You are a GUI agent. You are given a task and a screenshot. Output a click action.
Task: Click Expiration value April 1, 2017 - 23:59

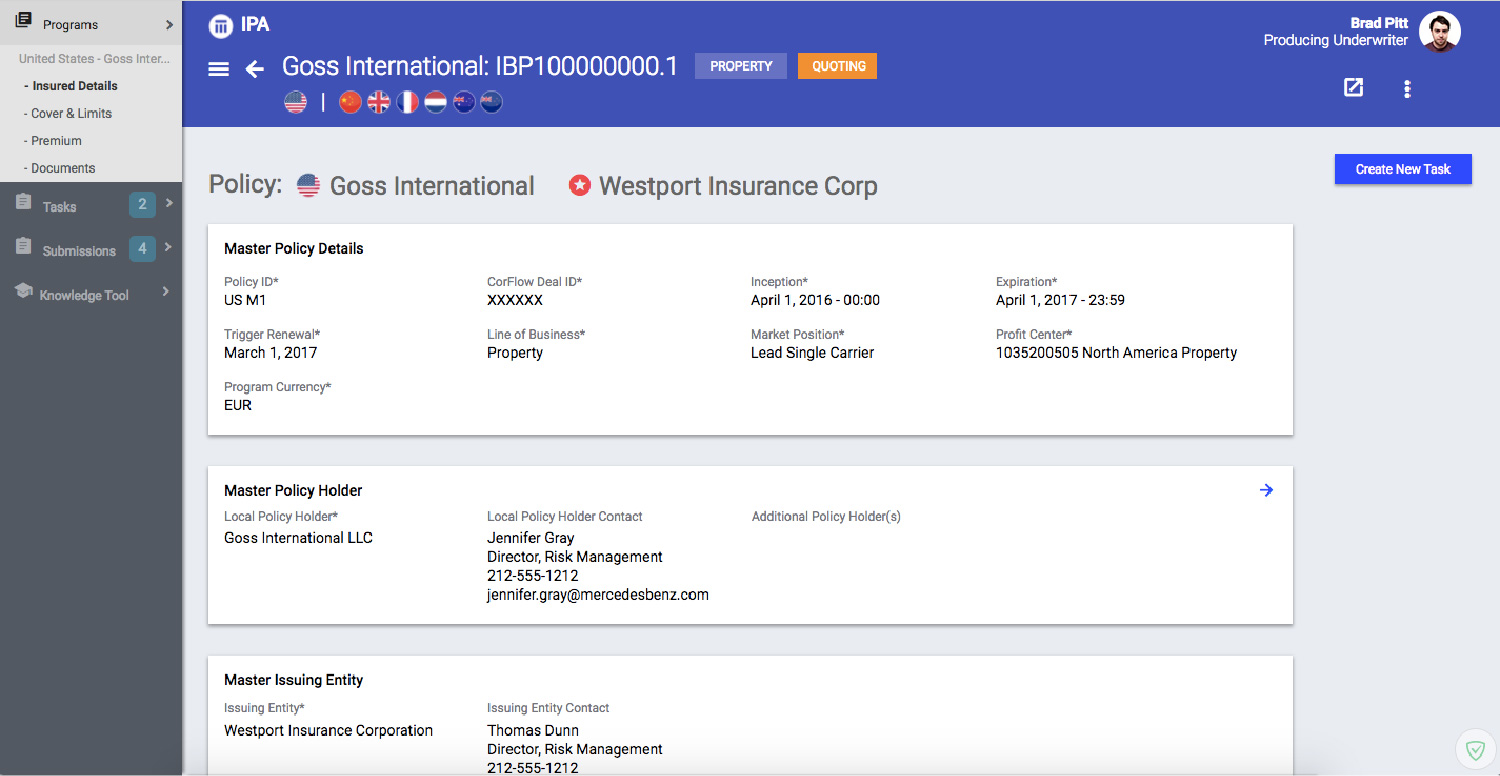pyautogui.click(x=1060, y=300)
